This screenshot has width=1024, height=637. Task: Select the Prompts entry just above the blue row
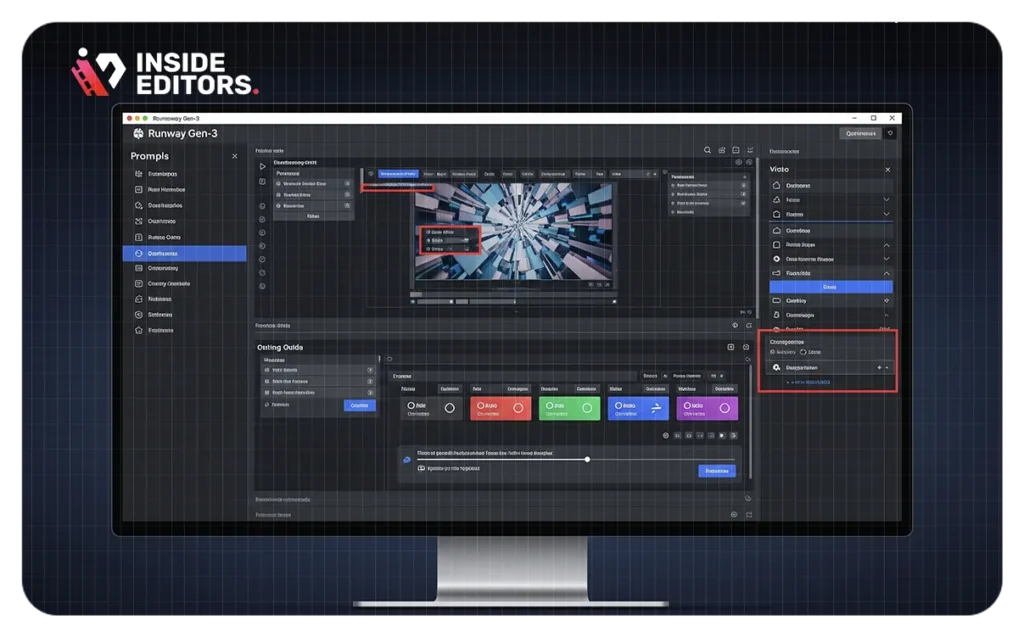[185, 237]
